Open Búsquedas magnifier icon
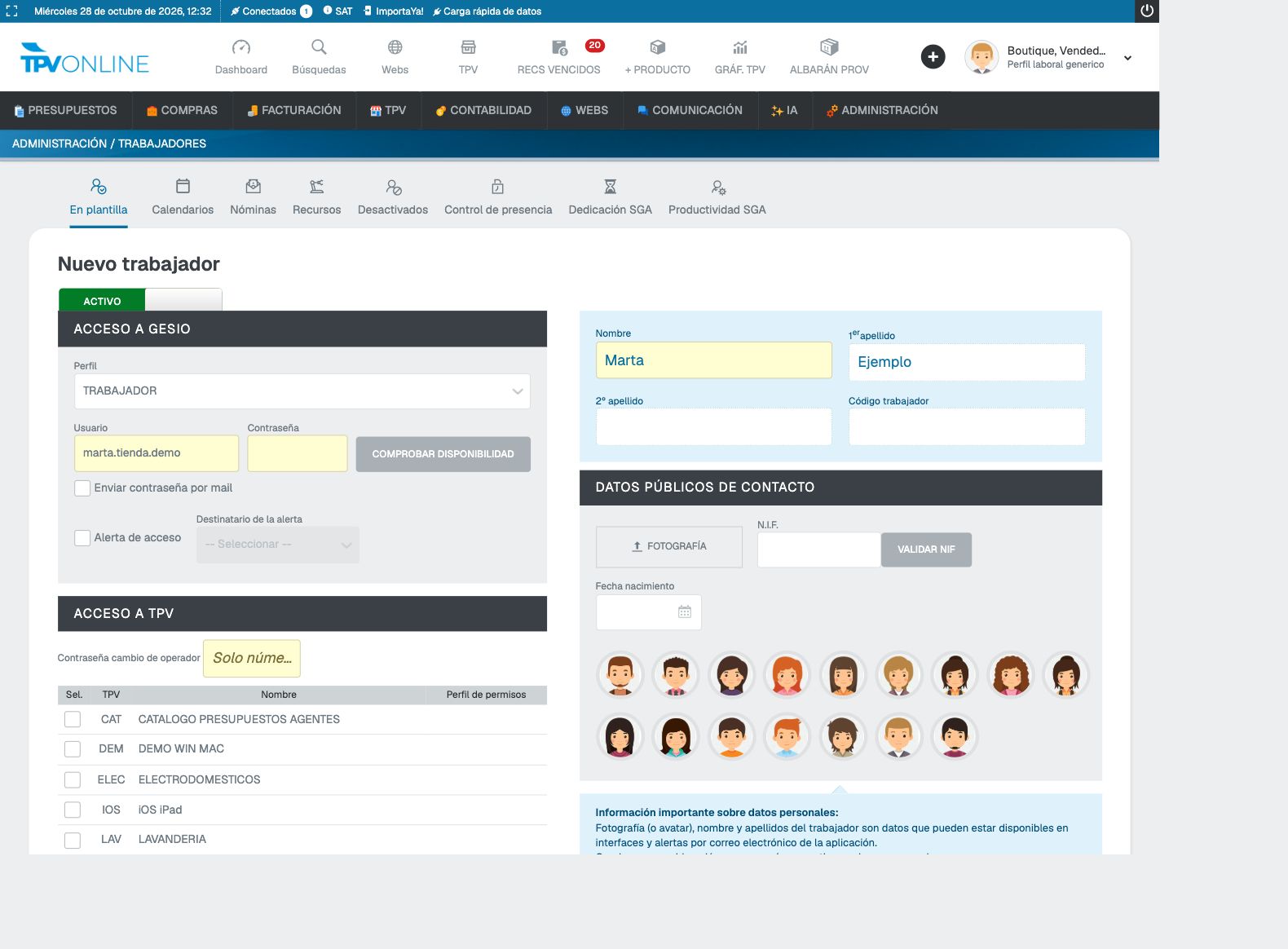 pyautogui.click(x=319, y=47)
